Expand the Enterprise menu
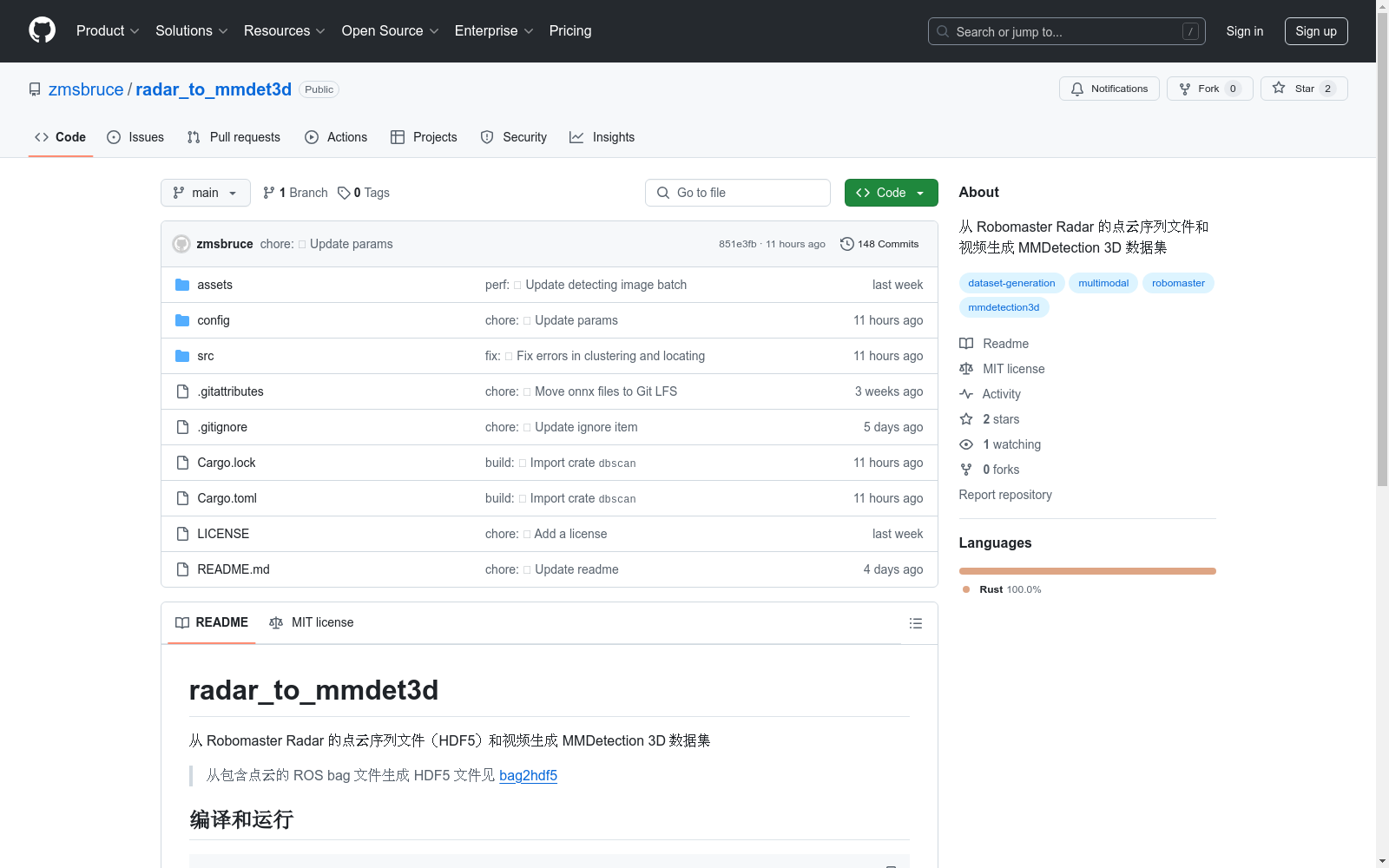The width and height of the screenshot is (1389, 868). tap(494, 30)
